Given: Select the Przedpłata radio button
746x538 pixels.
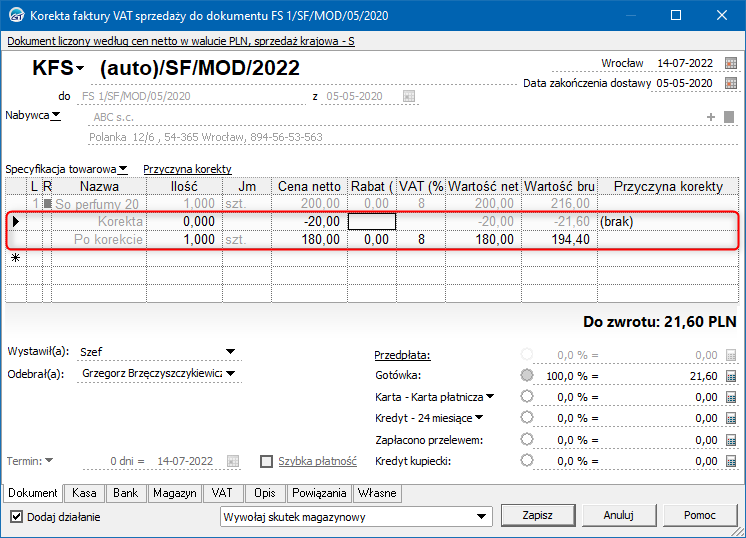Looking at the screenshot, I should tap(527, 354).
